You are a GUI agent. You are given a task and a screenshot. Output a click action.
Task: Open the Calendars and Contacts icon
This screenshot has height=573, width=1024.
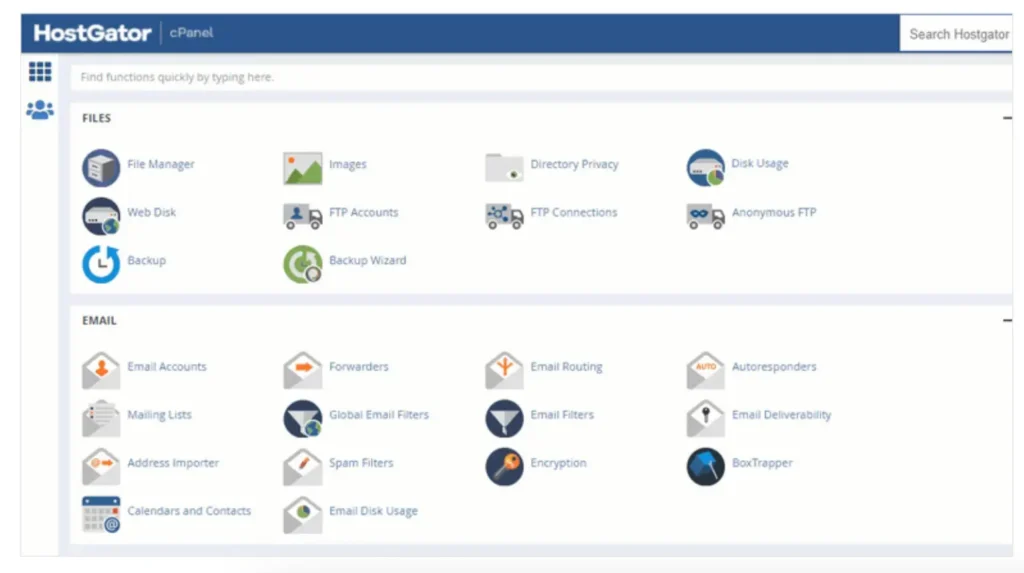101,515
